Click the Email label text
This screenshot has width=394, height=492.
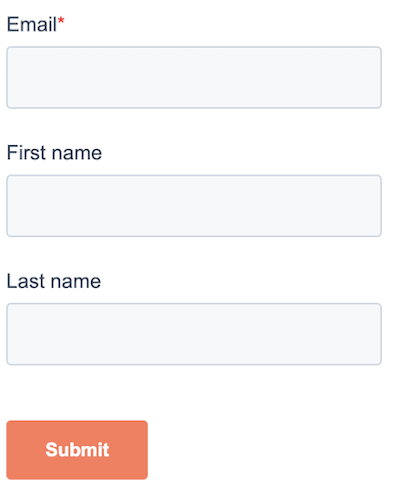click(32, 24)
